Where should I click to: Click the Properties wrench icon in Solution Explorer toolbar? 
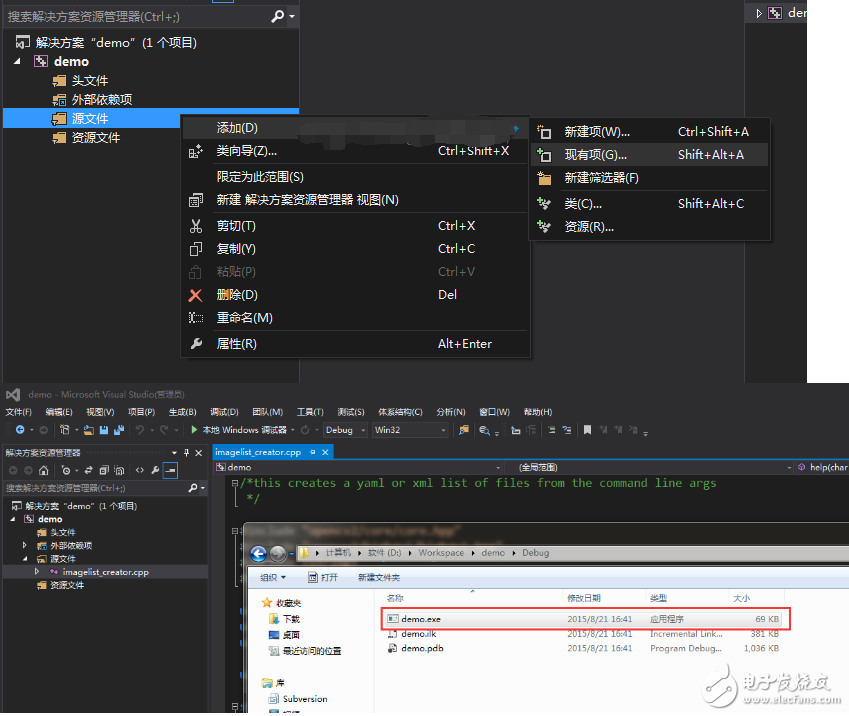tap(155, 470)
